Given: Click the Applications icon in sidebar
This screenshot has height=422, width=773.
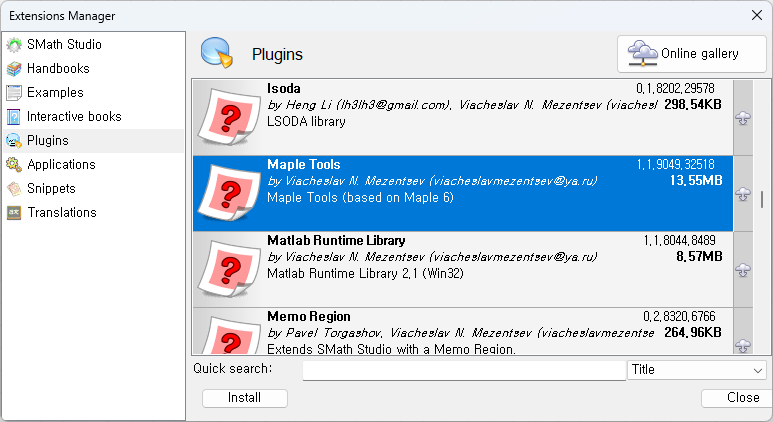Looking at the screenshot, I should click(14, 165).
